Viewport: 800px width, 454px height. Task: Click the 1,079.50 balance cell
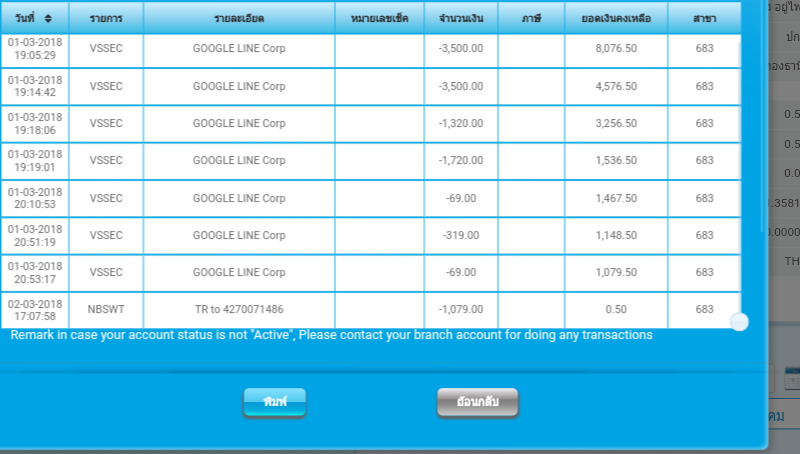[616, 272]
